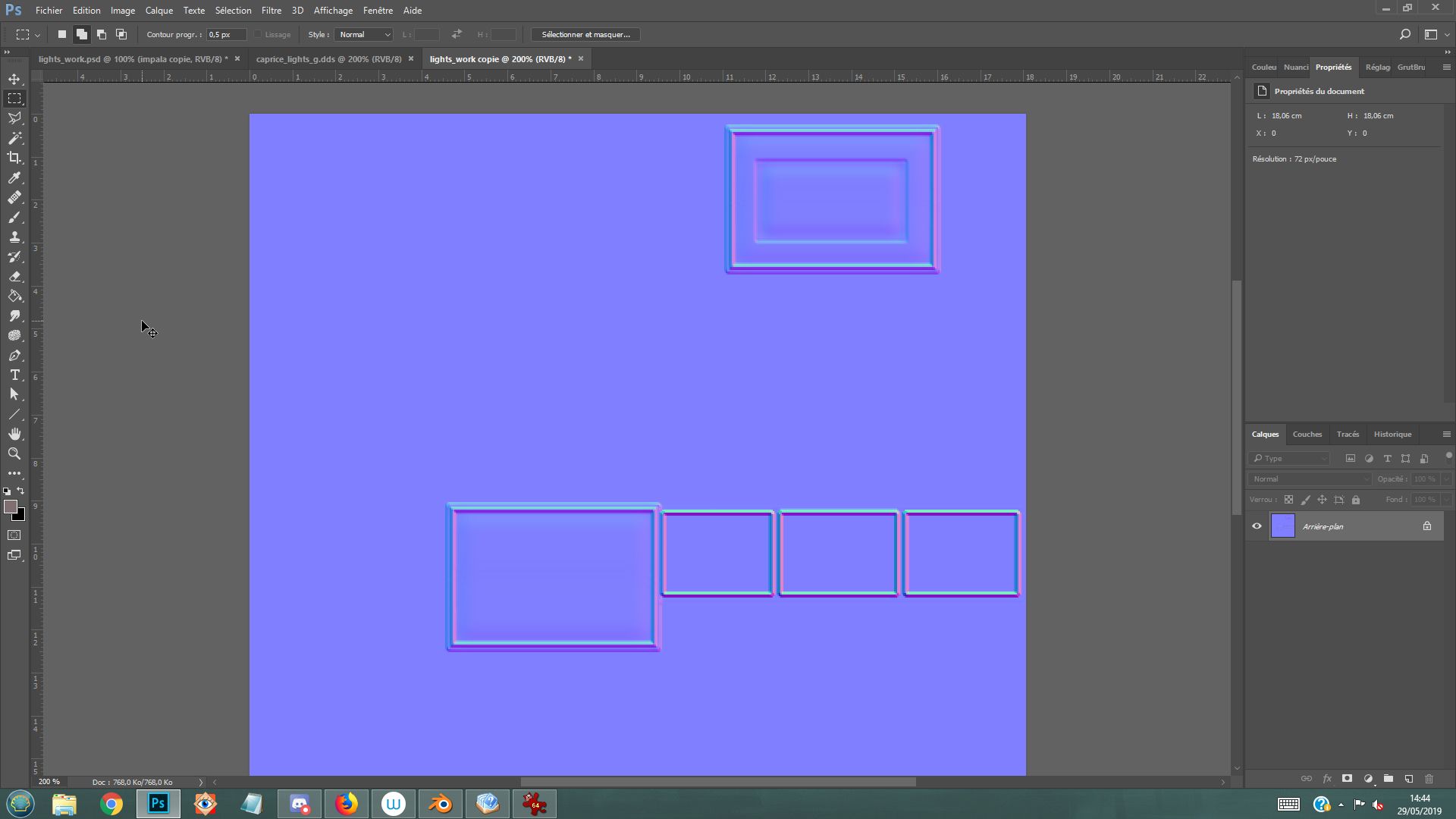Select the Horizontal Type tool

pos(14,375)
